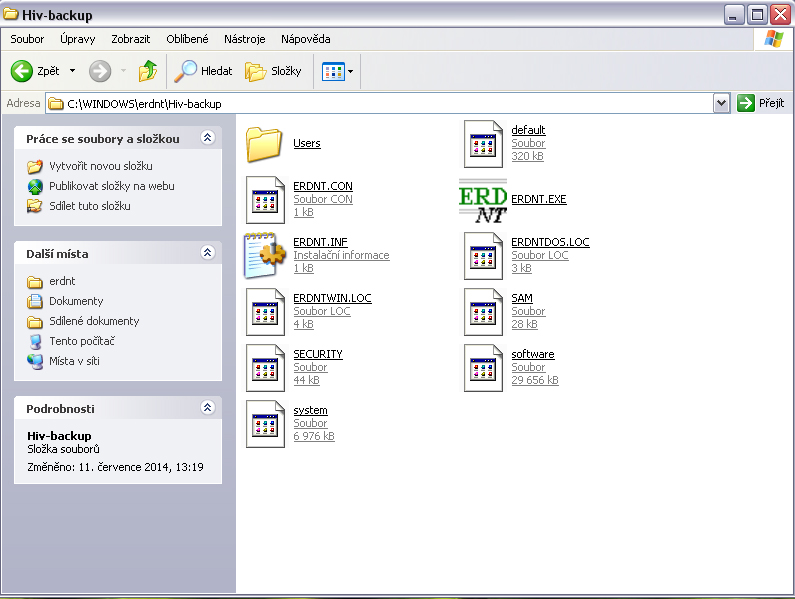The image size is (795, 599).
Task: Expand the Adresa bar dropdown
Action: click(721, 103)
